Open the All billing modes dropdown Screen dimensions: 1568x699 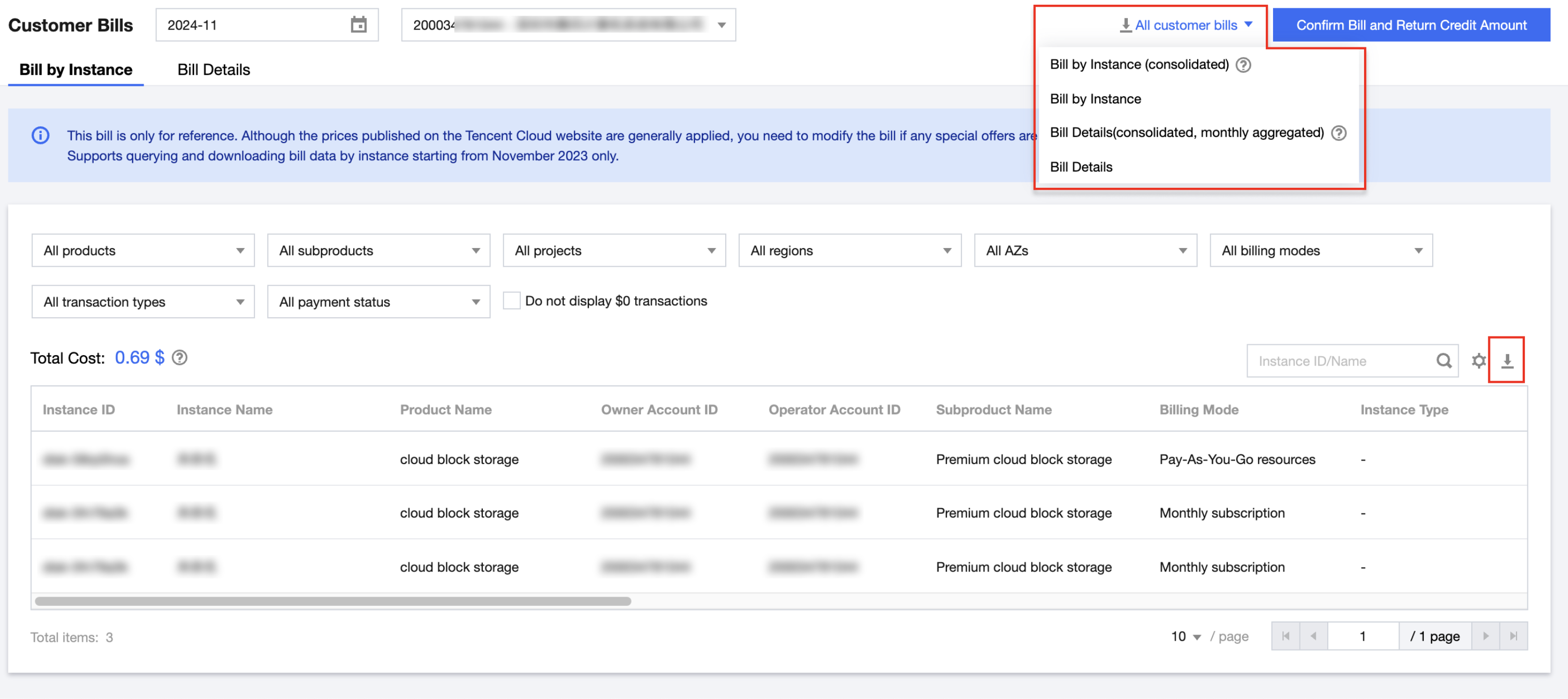coord(1321,251)
